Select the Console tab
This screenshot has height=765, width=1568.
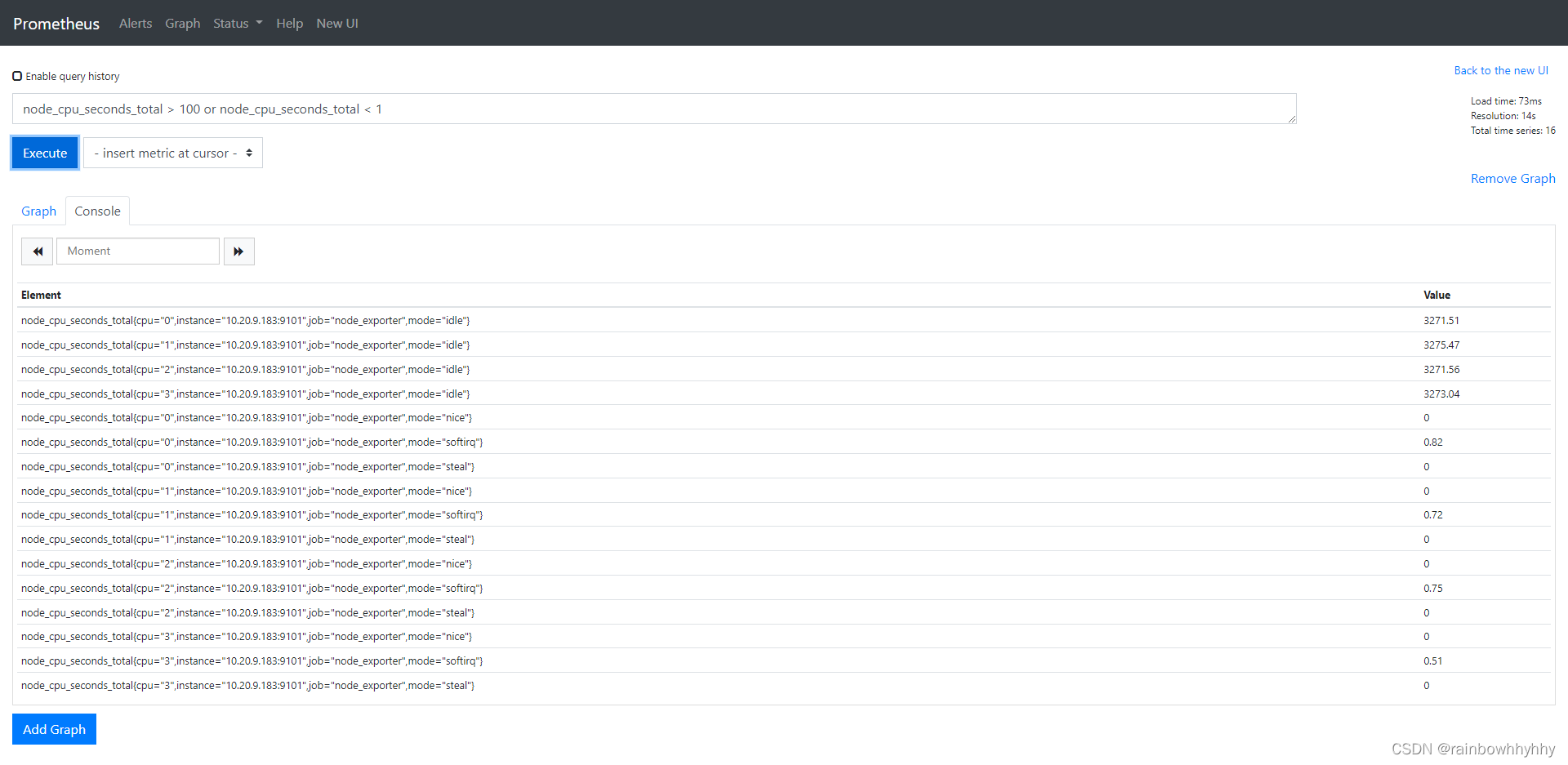[97, 211]
